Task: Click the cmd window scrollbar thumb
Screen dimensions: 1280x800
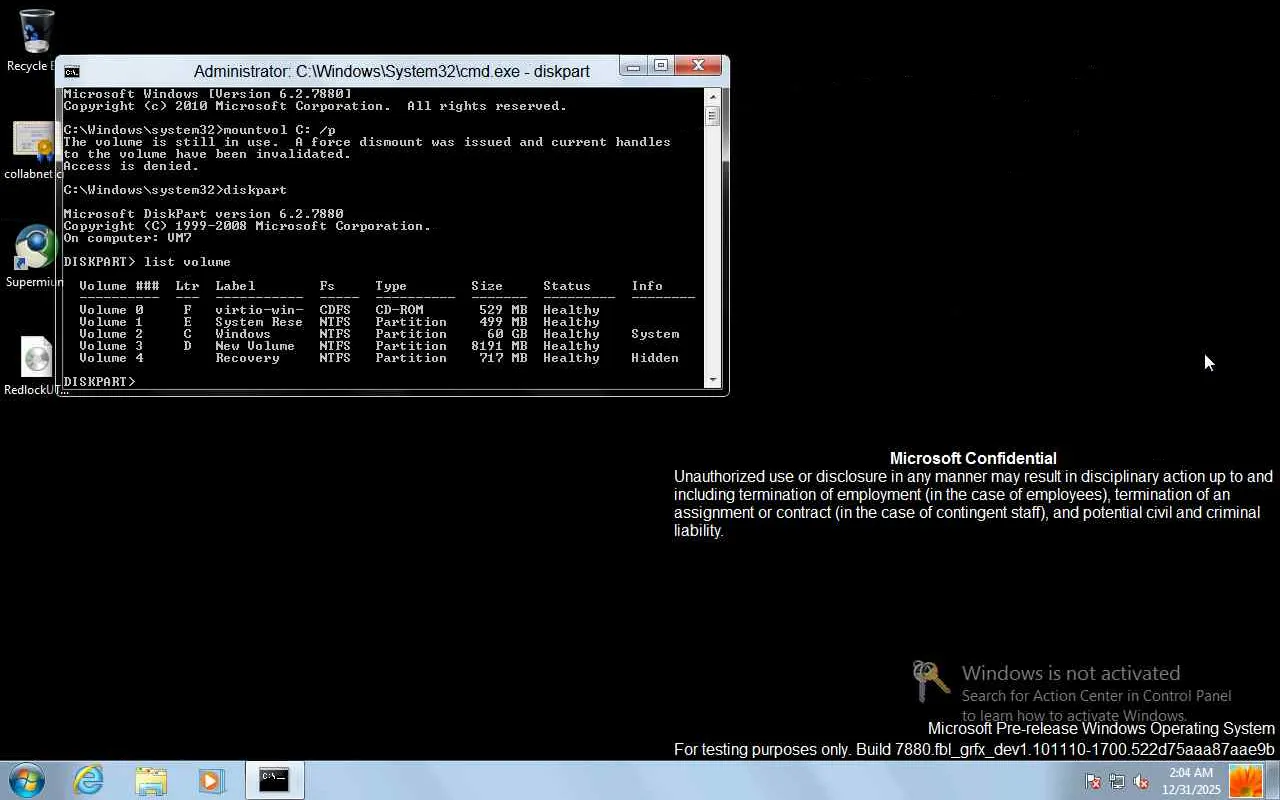Action: (712, 116)
